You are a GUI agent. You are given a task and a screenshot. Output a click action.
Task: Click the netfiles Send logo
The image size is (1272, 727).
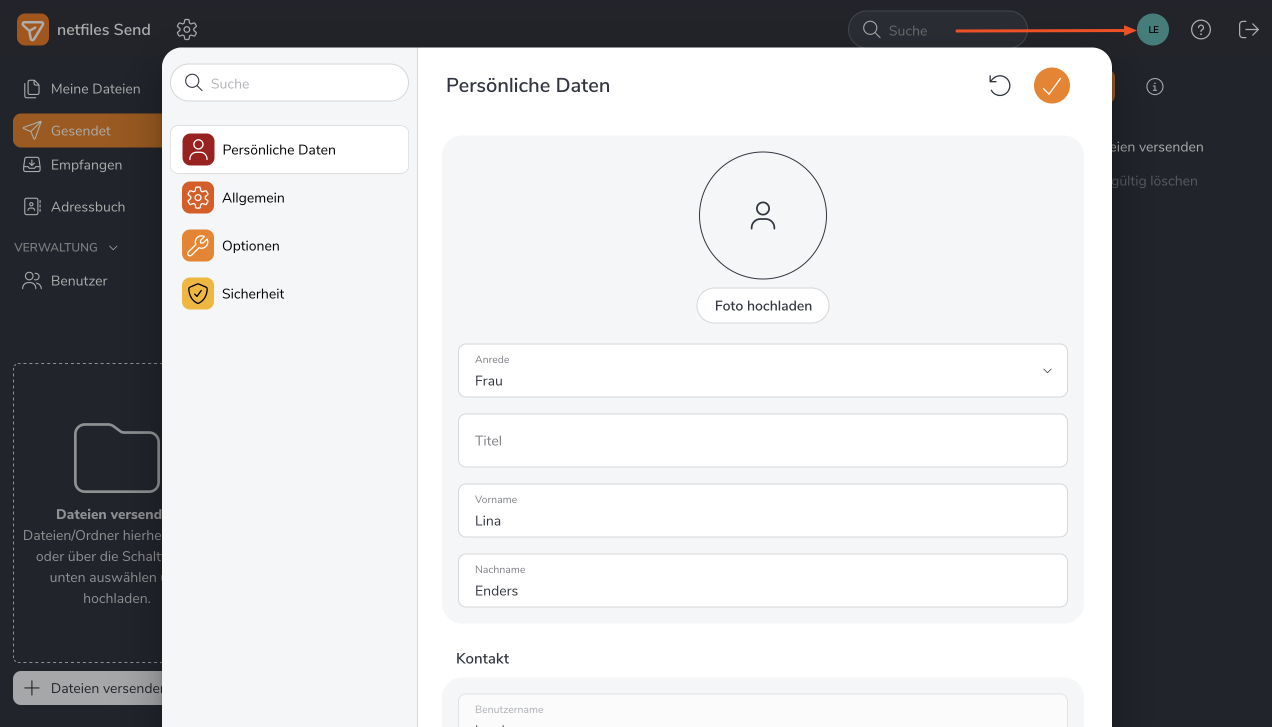click(33, 30)
